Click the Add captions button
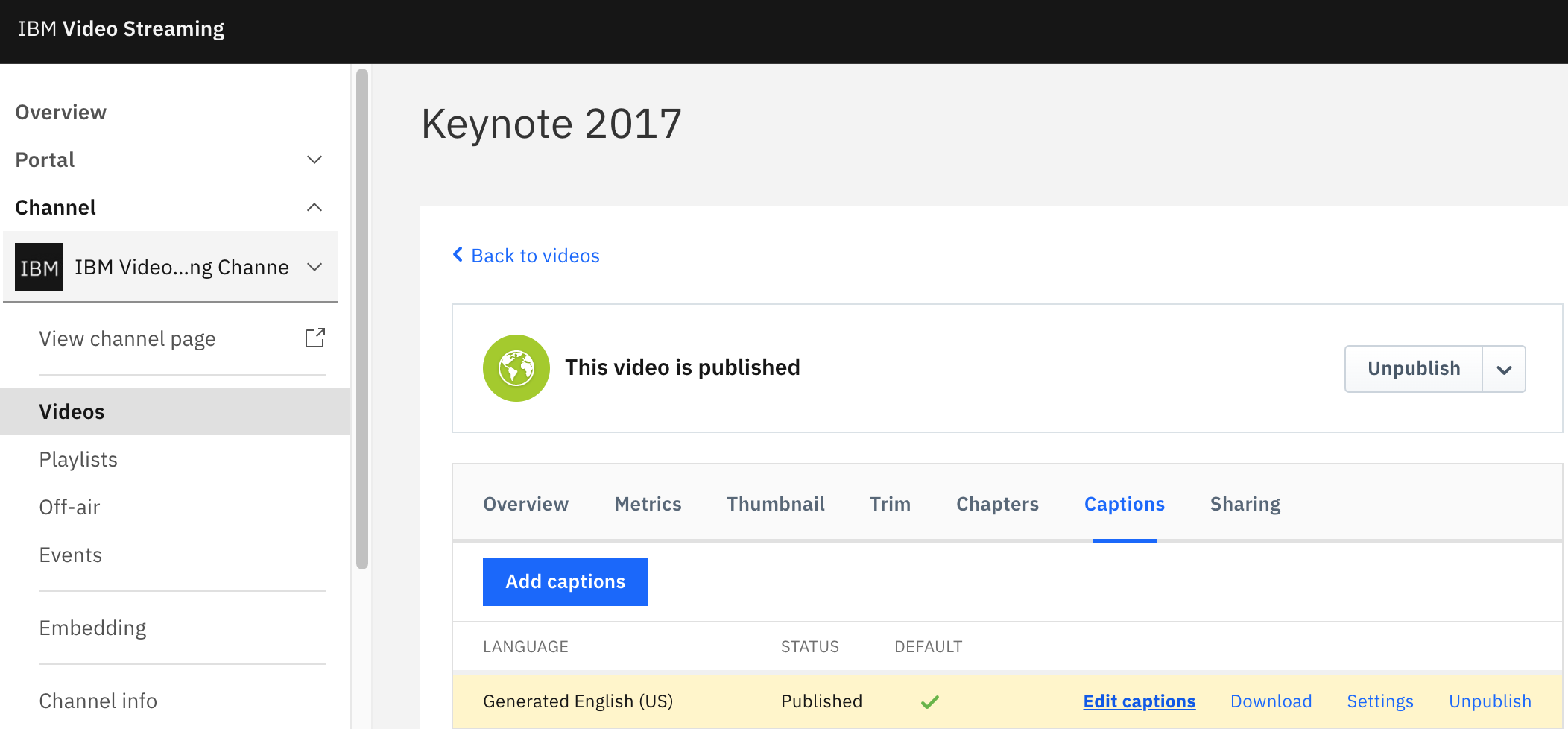Viewport: 1568px width, 729px height. point(566,582)
